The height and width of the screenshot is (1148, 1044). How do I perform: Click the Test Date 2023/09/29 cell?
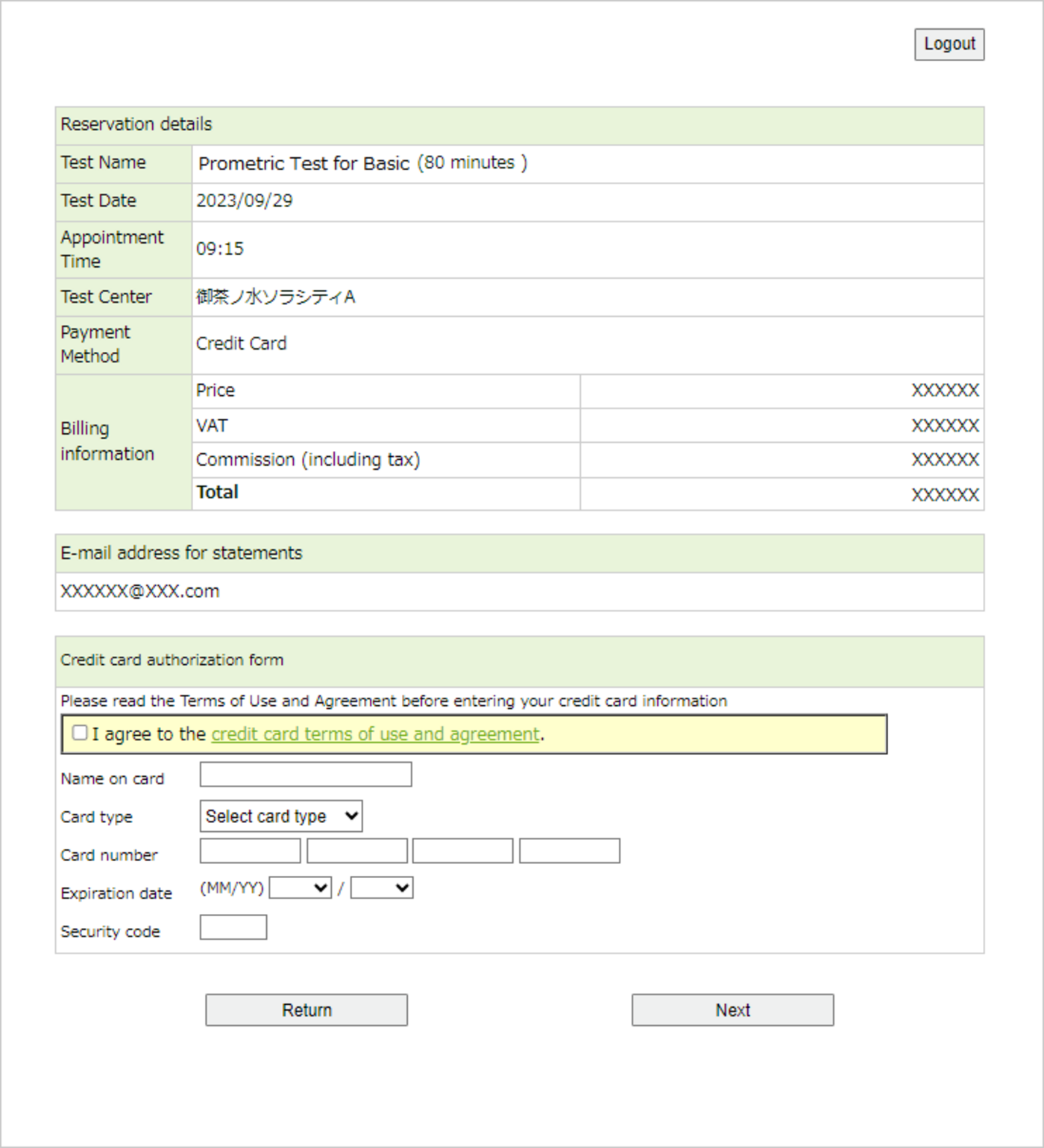(x=245, y=201)
